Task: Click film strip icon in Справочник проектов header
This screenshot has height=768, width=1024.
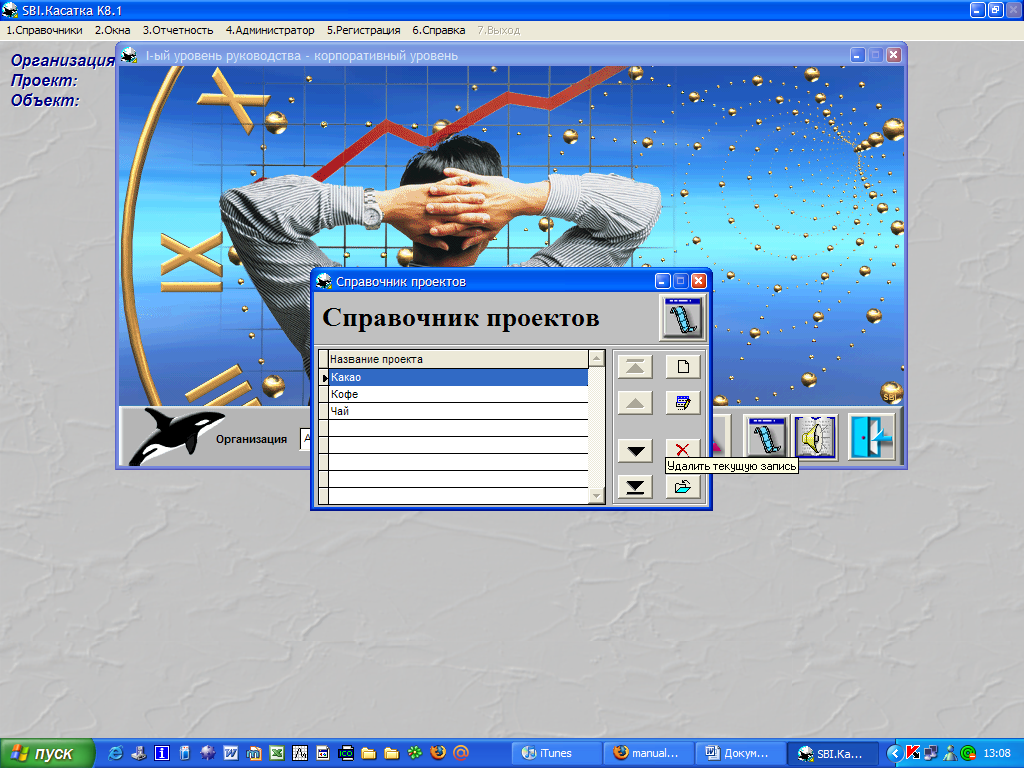Action: coord(682,317)
